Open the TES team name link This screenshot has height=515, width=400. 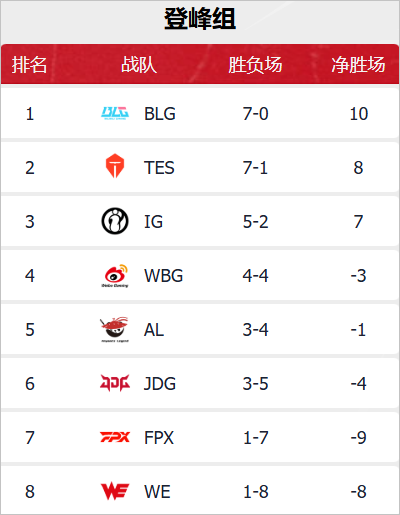[x=159, y=168]
